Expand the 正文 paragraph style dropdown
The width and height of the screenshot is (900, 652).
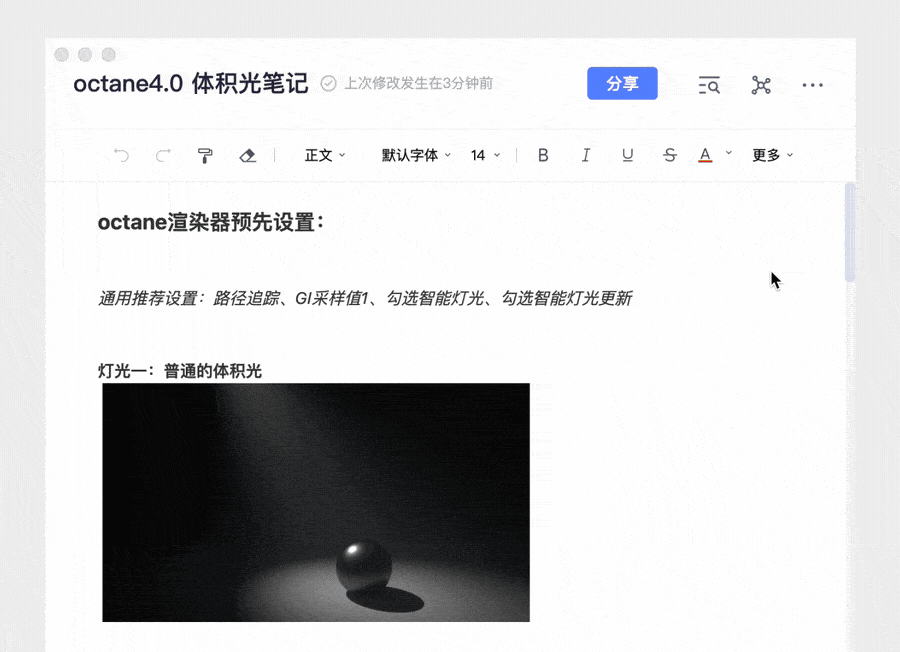(x=325, y=155)
